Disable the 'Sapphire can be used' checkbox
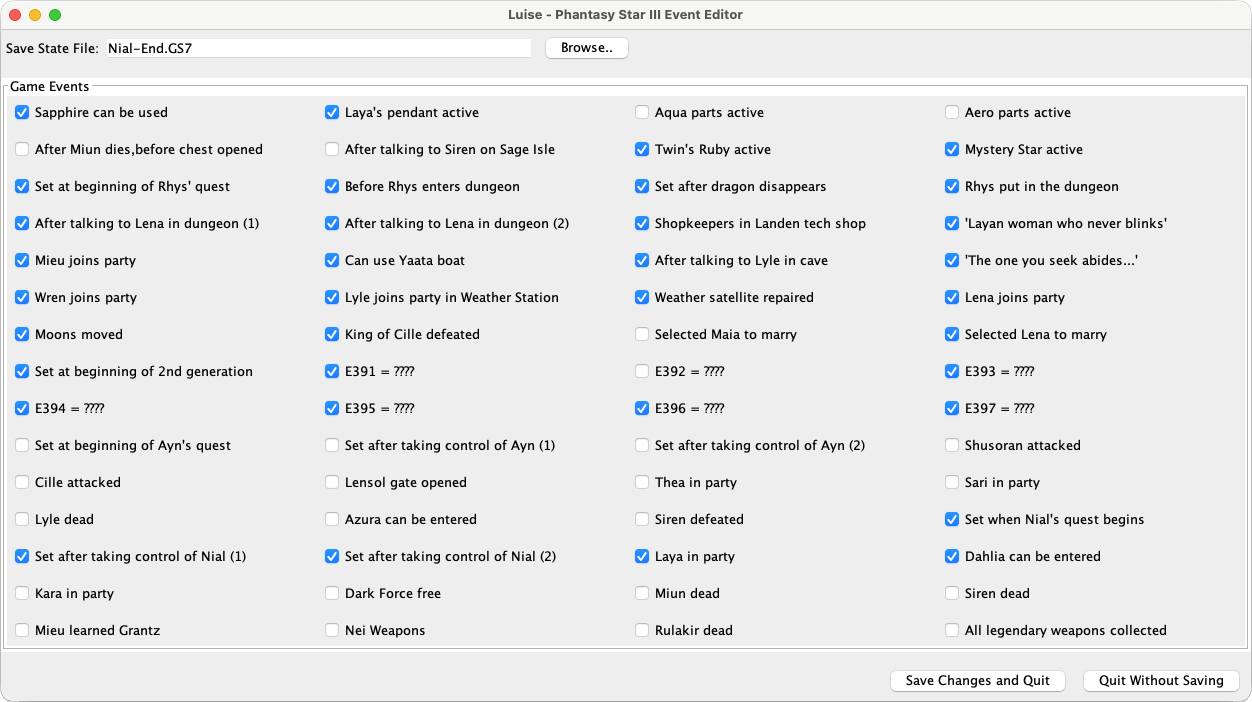Screen dimensions: 1252x702 (x=22, y=112)
